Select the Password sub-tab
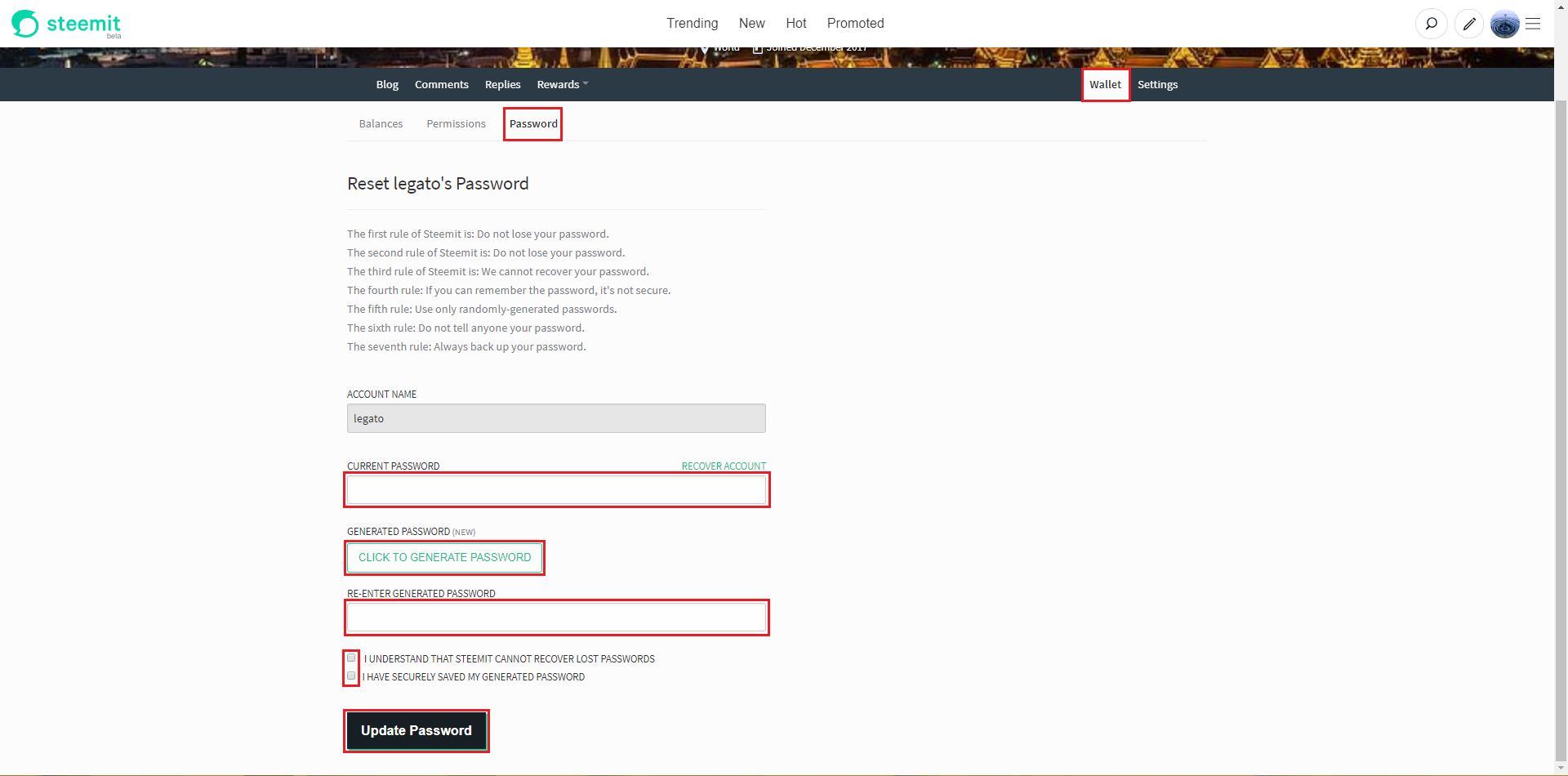The height and width of the screenshot is (776, 1568). [x=533, y=123]
